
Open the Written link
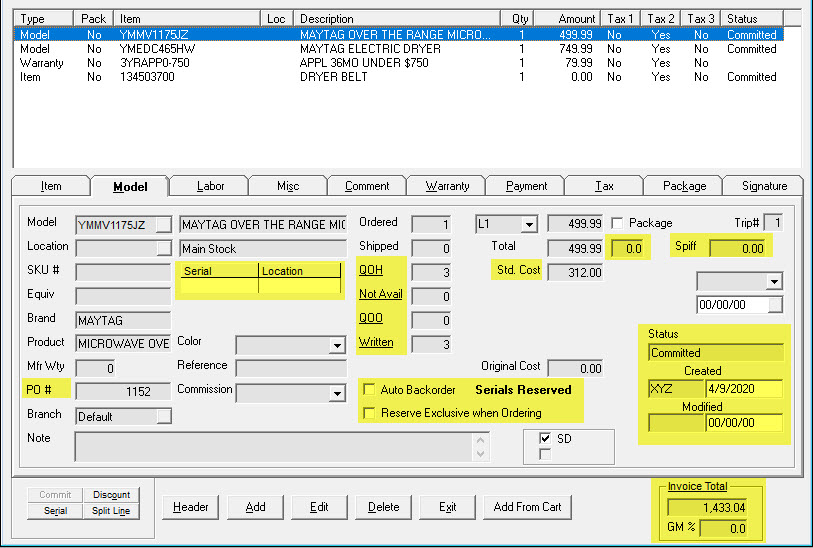pos(376,342)
